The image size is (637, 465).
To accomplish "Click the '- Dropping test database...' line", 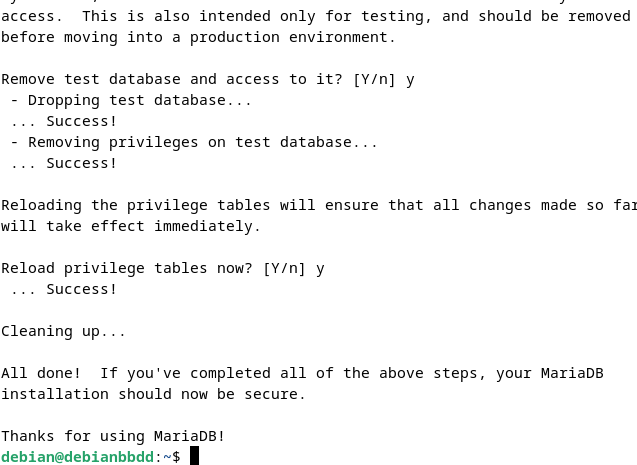I will pos(131,100).
